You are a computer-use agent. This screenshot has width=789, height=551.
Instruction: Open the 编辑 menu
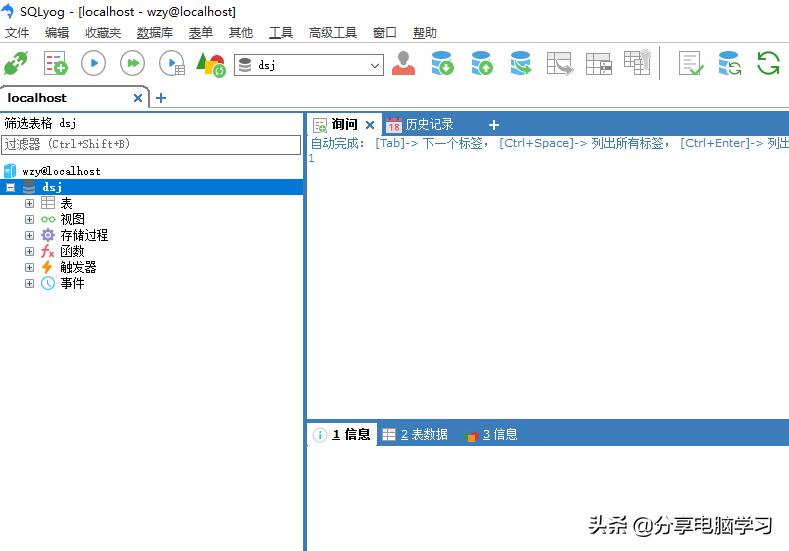[x=57, y=33]
